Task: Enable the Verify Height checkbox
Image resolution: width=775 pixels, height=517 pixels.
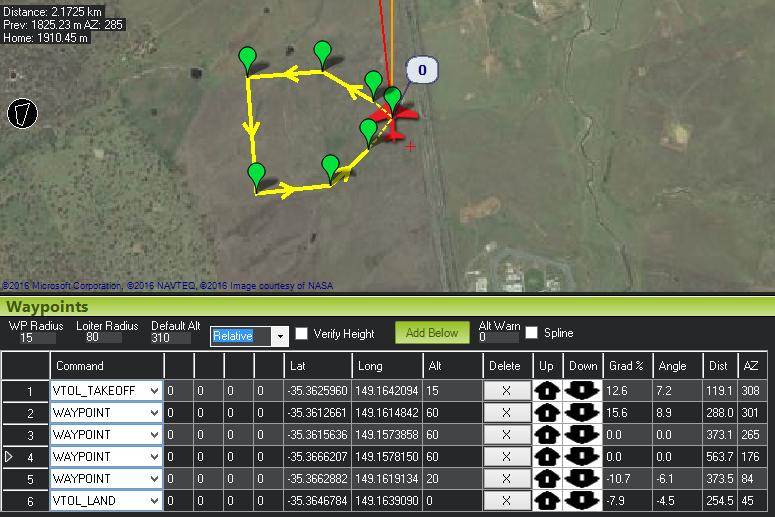Action: point(302,333)
